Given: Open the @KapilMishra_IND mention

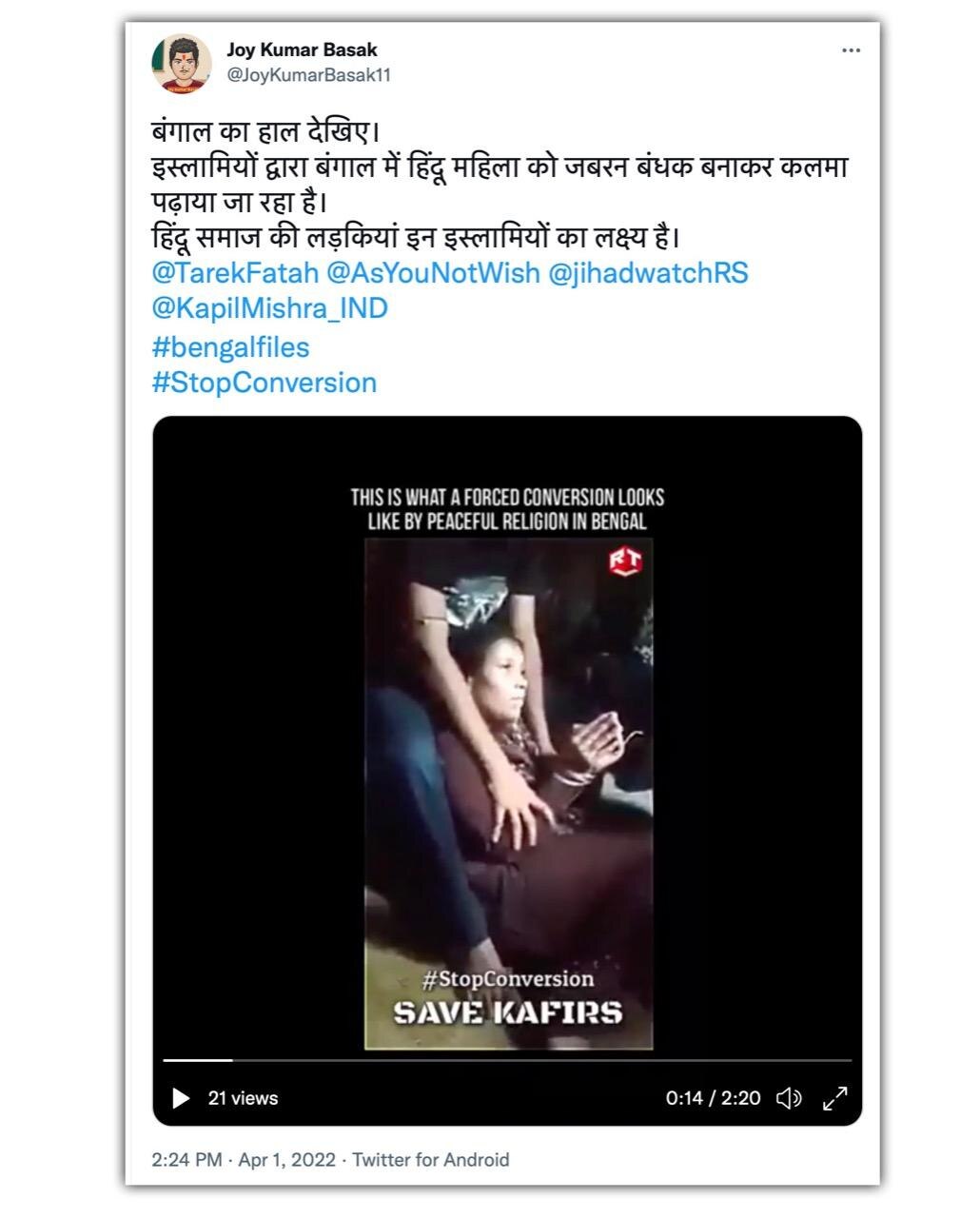Looking at the screenshot, I should 269,308.
